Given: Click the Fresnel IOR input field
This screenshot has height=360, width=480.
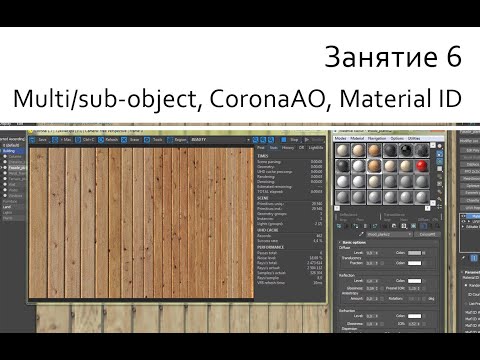Looking at the screenshot, I should pos(413,288).
